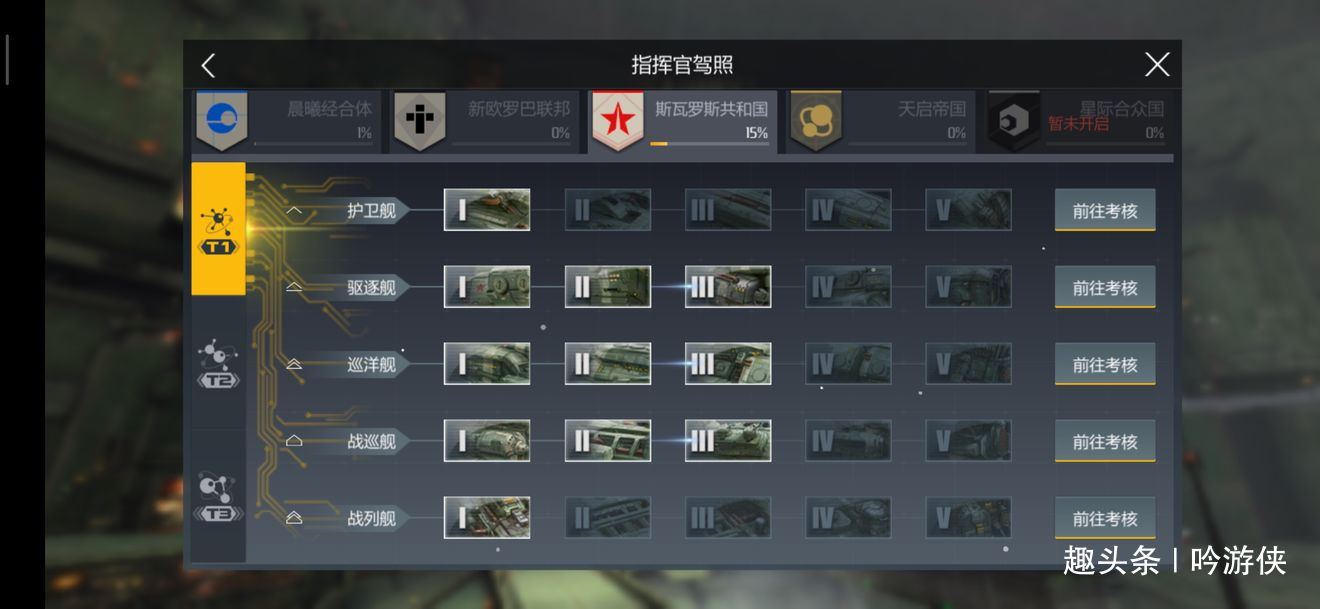The height and width of the screenshot is (609, 1320).
Task: Click the 新欧罗巴联邦 cross emblem
Action: tap(419, 120)
